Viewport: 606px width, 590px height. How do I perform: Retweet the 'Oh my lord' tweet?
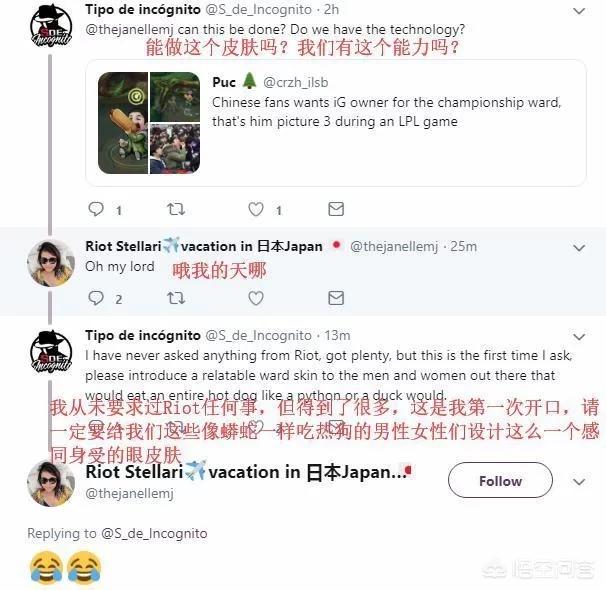176,298
